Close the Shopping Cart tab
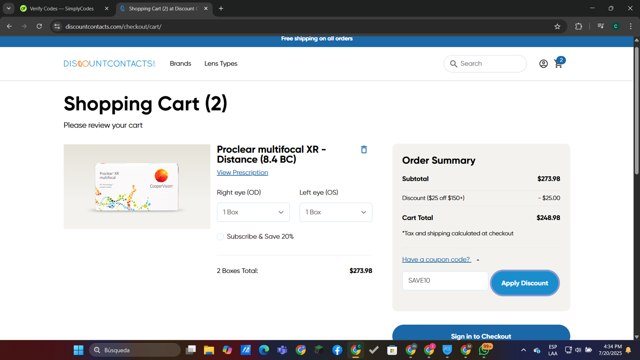This screenshot has height=360, width=640. click(206, 9)
